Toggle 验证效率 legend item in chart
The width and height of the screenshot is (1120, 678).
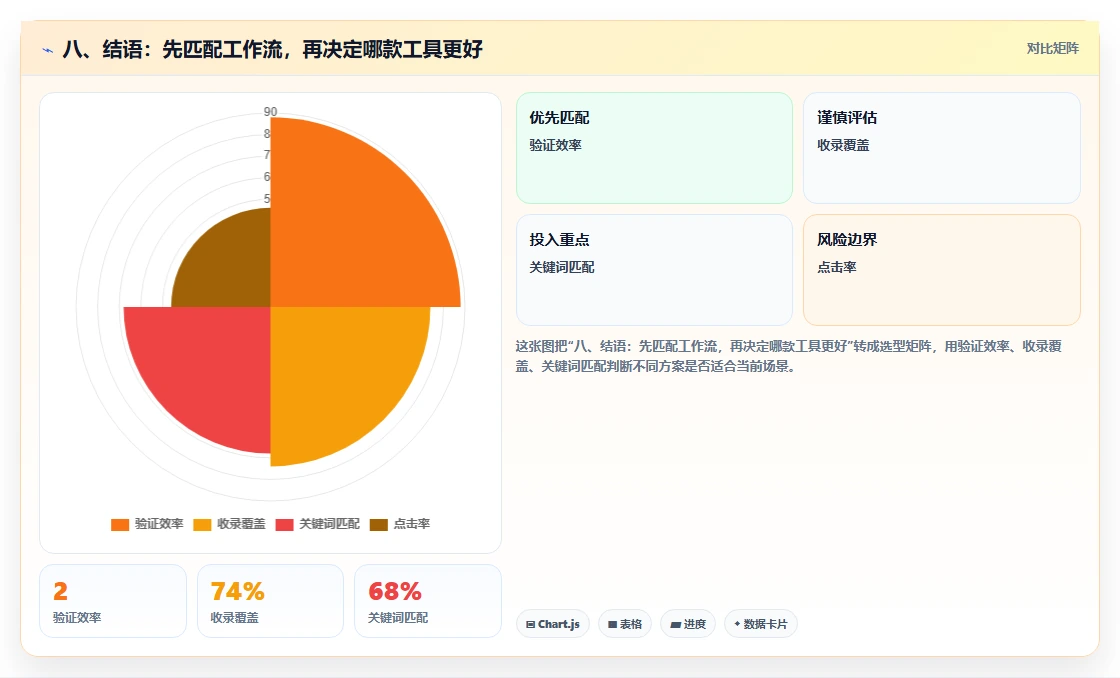pyautogui.click(x=147, y=524)
